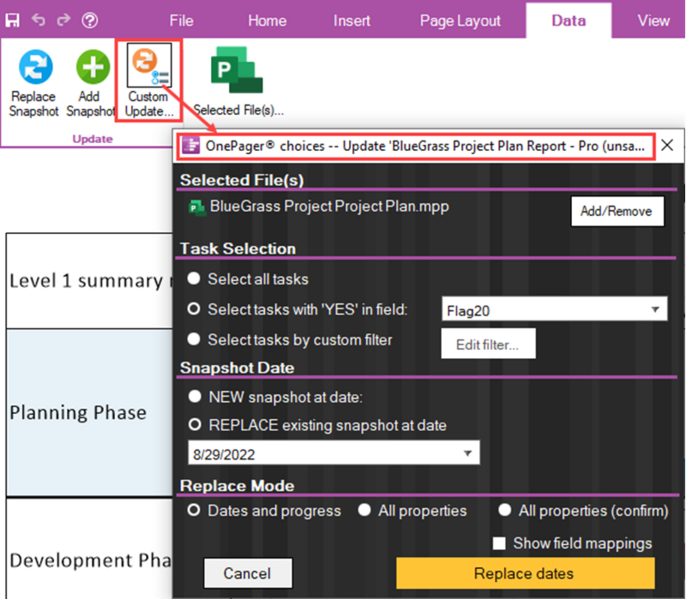The width and height of the screenshot is (686, 599).
Task: Open the File menu
Action: pyautogui.click(x=181, y=21)
